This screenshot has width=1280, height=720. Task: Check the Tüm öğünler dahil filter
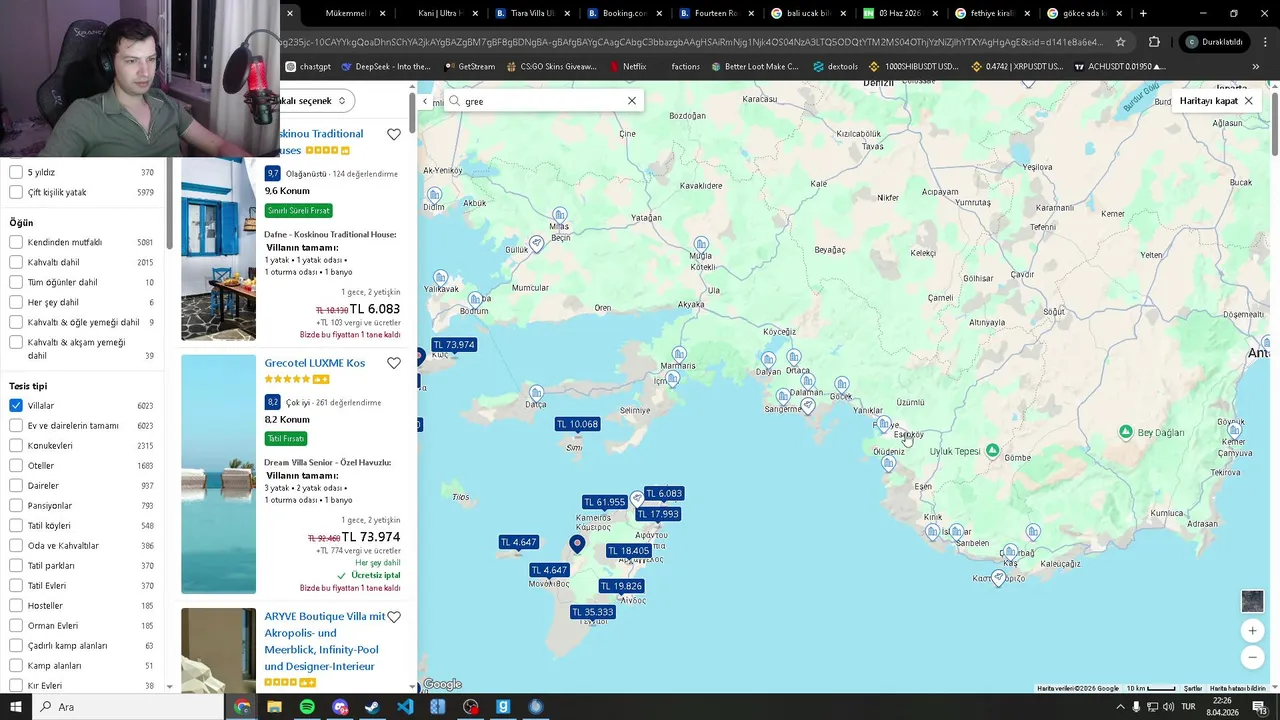click(16, 282)
